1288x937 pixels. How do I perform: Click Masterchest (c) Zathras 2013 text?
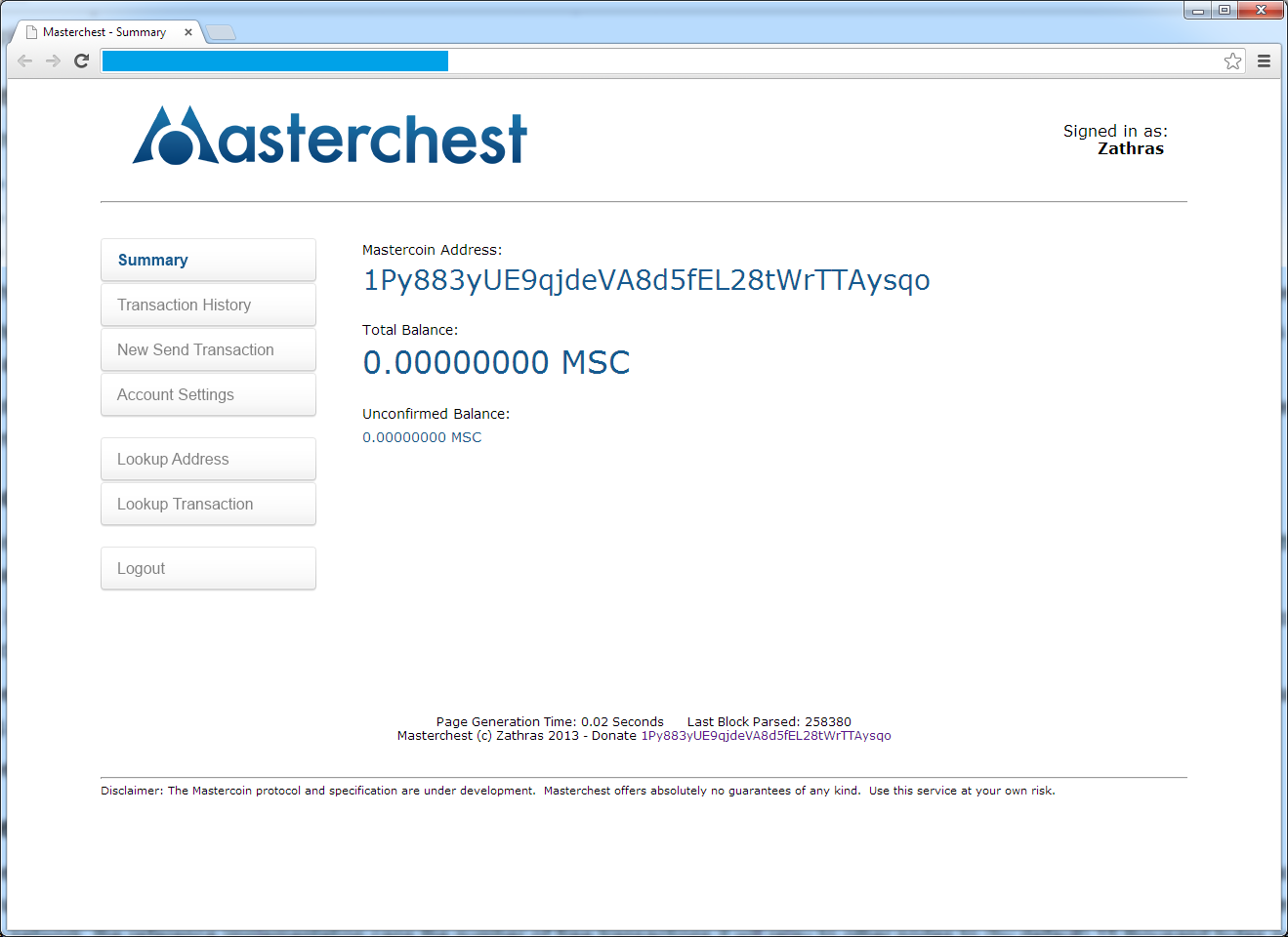click(488, 736)
